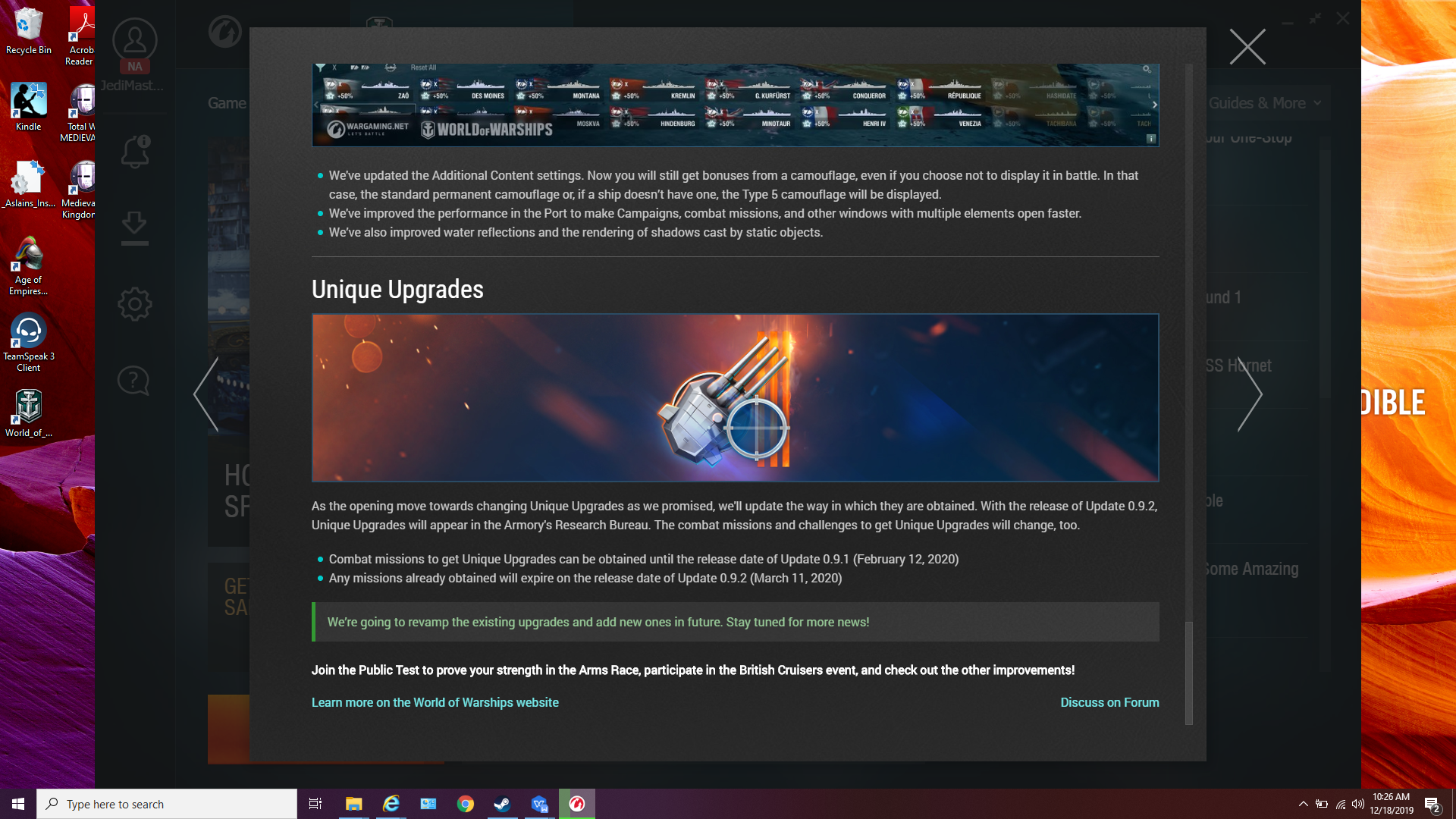Screen dimensions: 1456x819
Task: Click Learn more on World of Warships link
Action: (435, 702)
